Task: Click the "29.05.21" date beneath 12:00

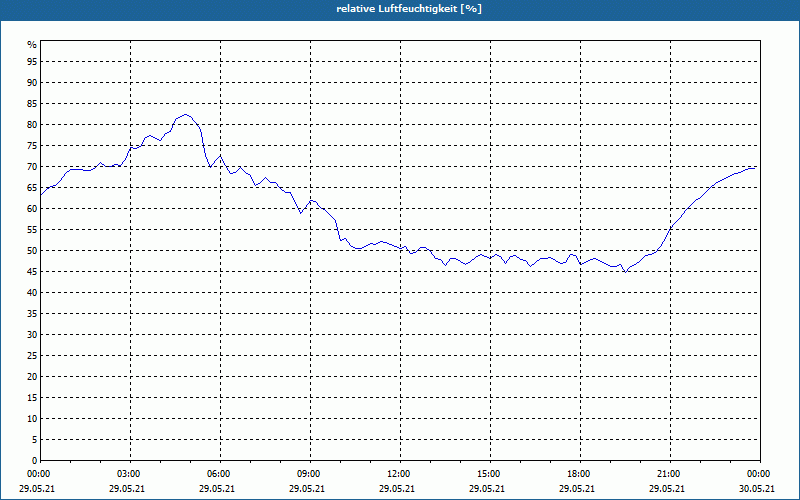Action: [396, 488]
